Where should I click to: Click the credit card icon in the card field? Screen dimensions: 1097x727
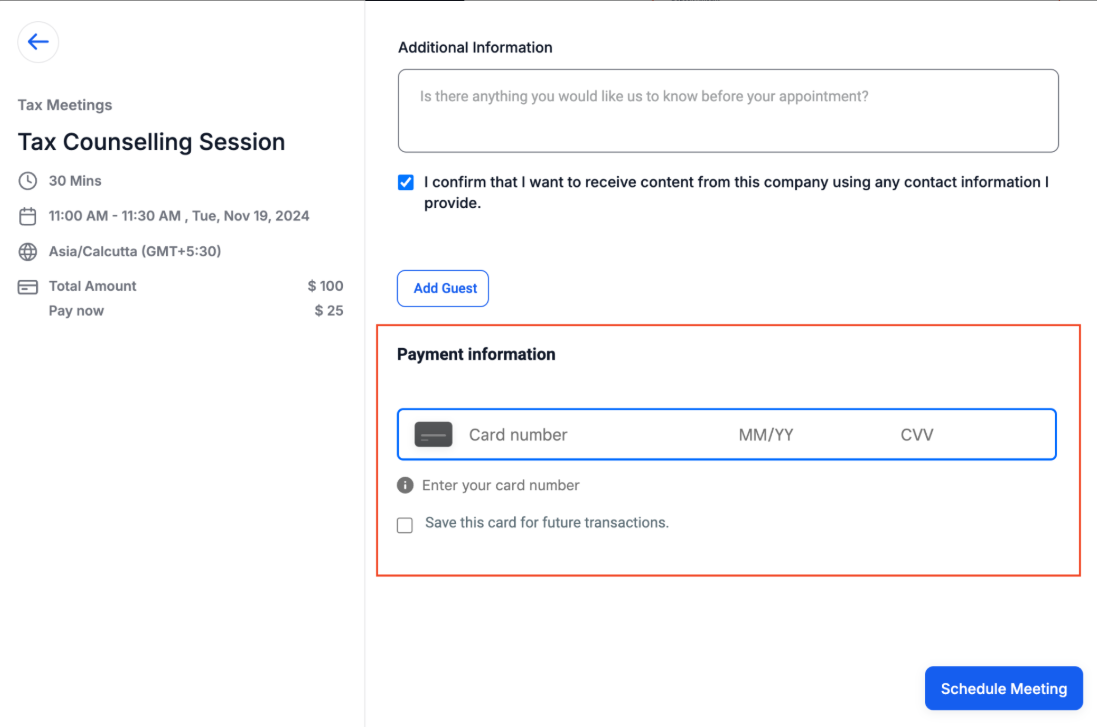pyautogui.click(x=434, y=435)
